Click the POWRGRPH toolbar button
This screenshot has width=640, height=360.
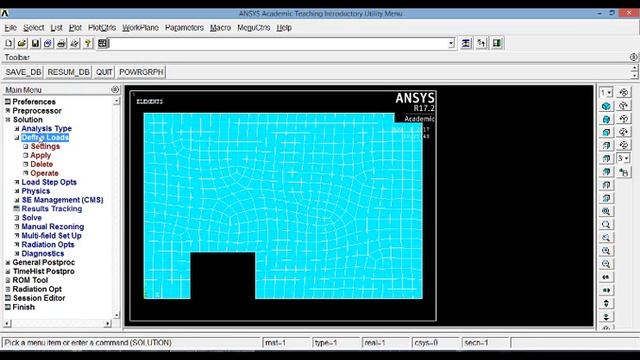pyautogui.click(x=141, y=72)
